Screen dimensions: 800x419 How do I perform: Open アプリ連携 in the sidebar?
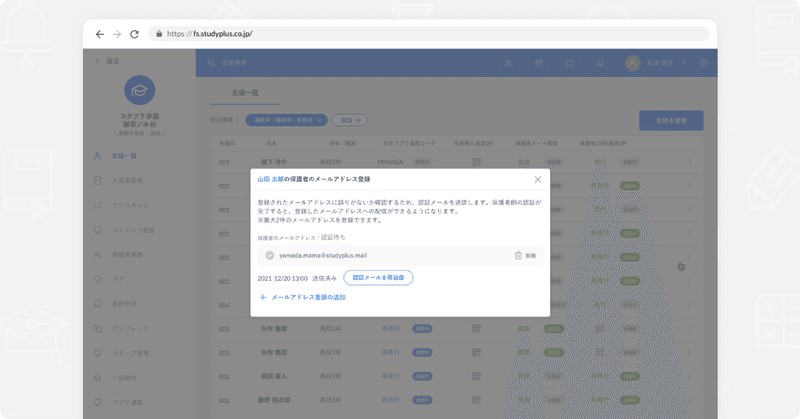127,403
